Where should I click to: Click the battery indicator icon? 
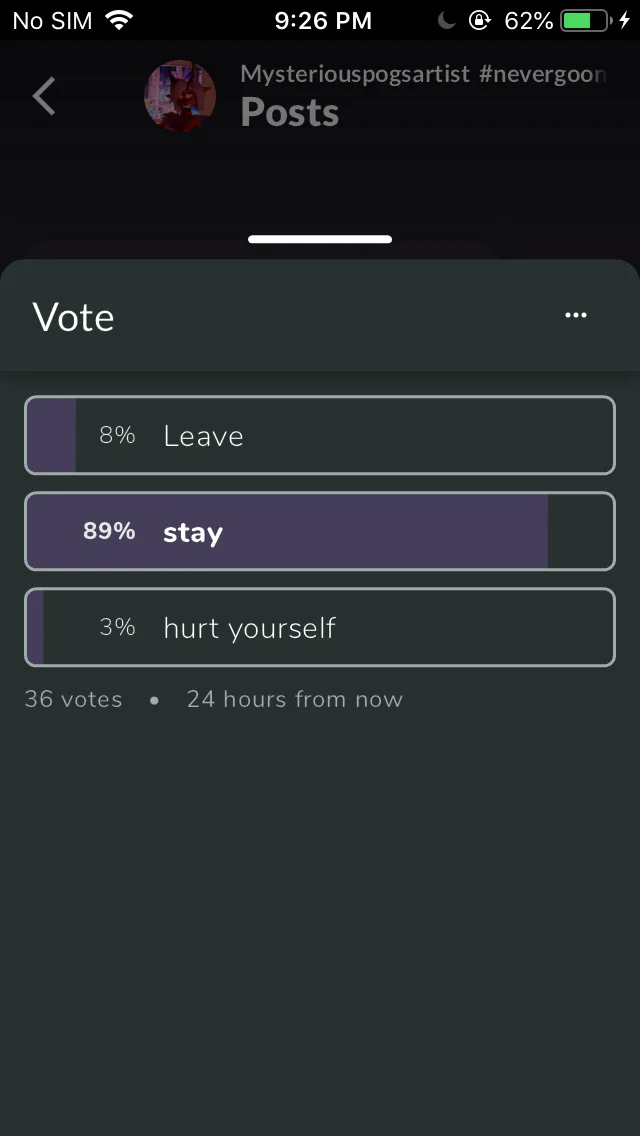point(585,20)
